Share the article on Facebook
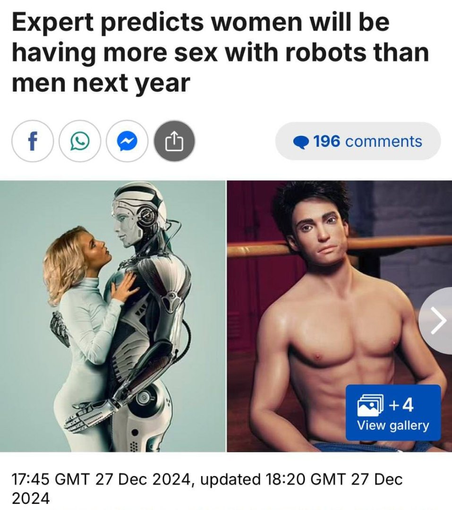452x510 pixels. click(32, 141)
